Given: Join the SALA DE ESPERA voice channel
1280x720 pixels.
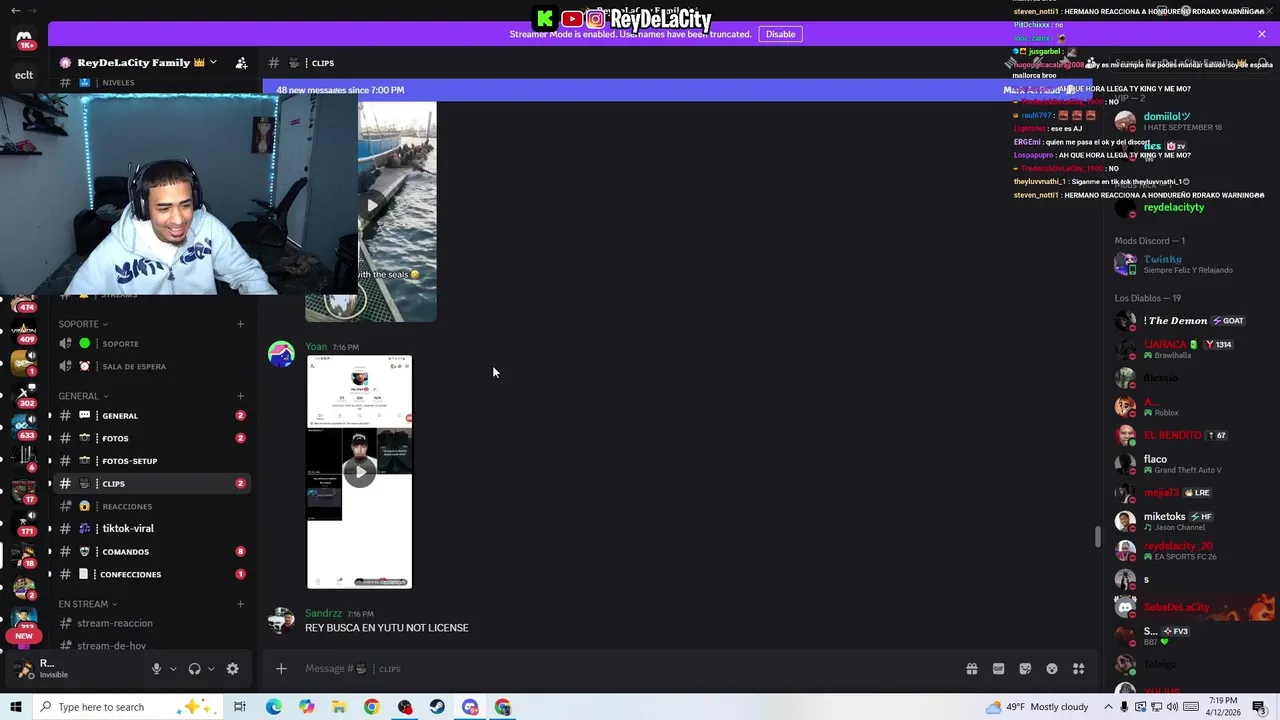Looking at the screenshot, I should (152, 367).
